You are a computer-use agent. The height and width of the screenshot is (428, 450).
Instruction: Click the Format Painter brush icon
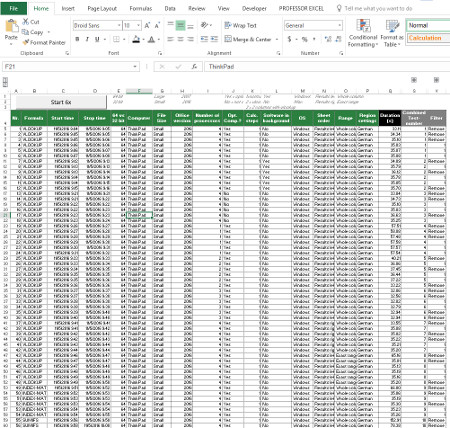pyautogui.click(x=25, y=42)
